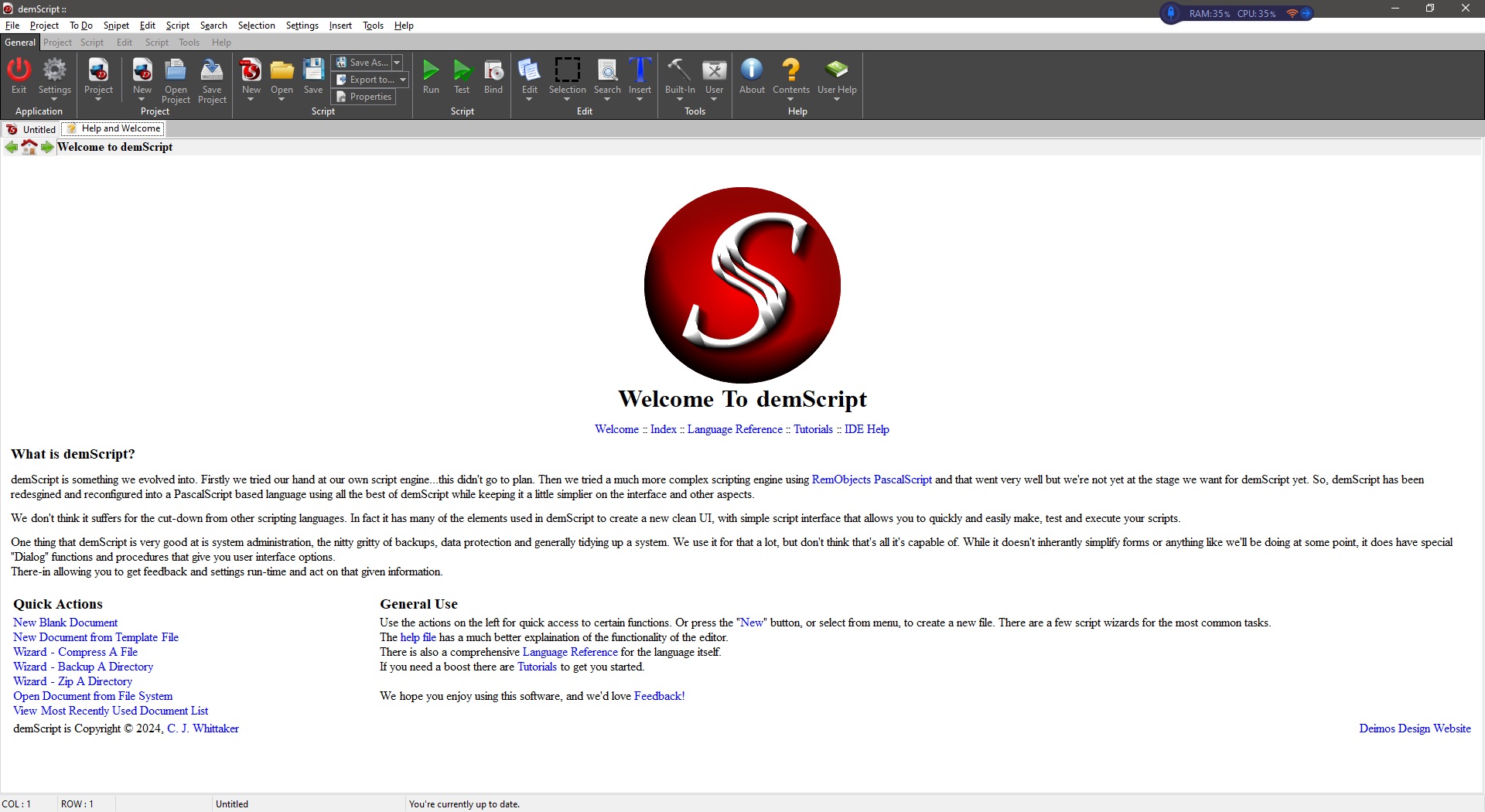Click View Most Recently Used Document List
This screenshot has width=1485, height=812.
coord(111,711)
